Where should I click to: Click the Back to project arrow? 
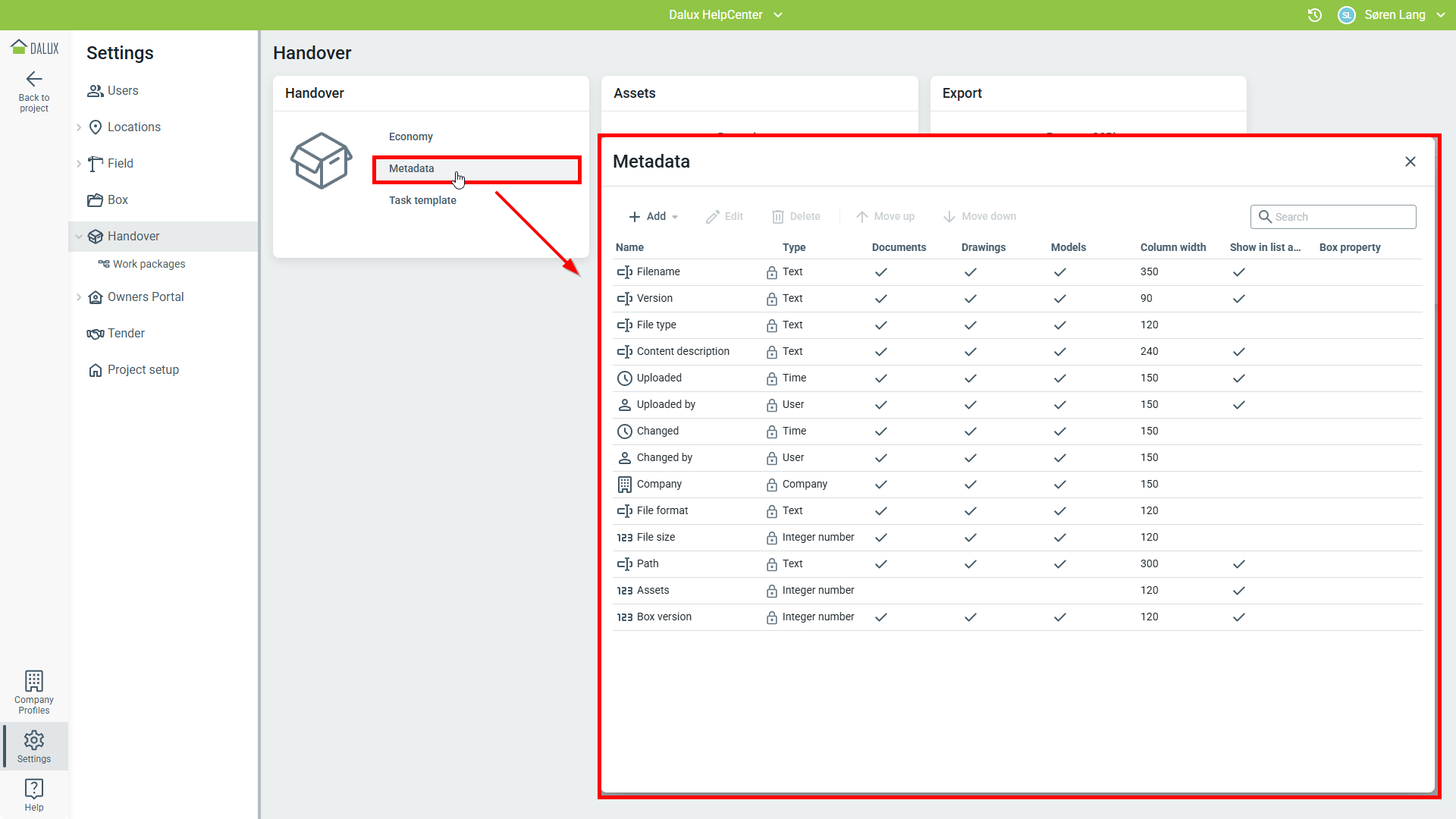[34, 80]
